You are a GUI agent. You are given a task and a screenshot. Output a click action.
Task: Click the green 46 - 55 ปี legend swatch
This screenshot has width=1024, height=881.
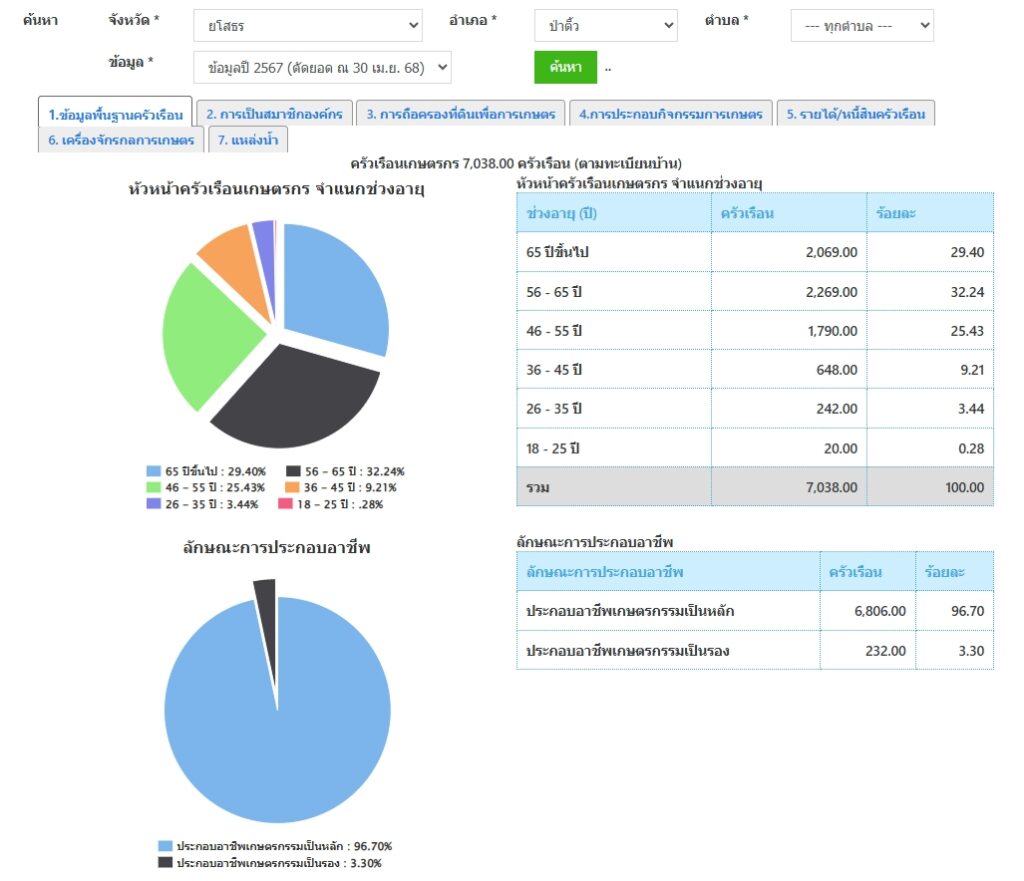tap(153, 487)
